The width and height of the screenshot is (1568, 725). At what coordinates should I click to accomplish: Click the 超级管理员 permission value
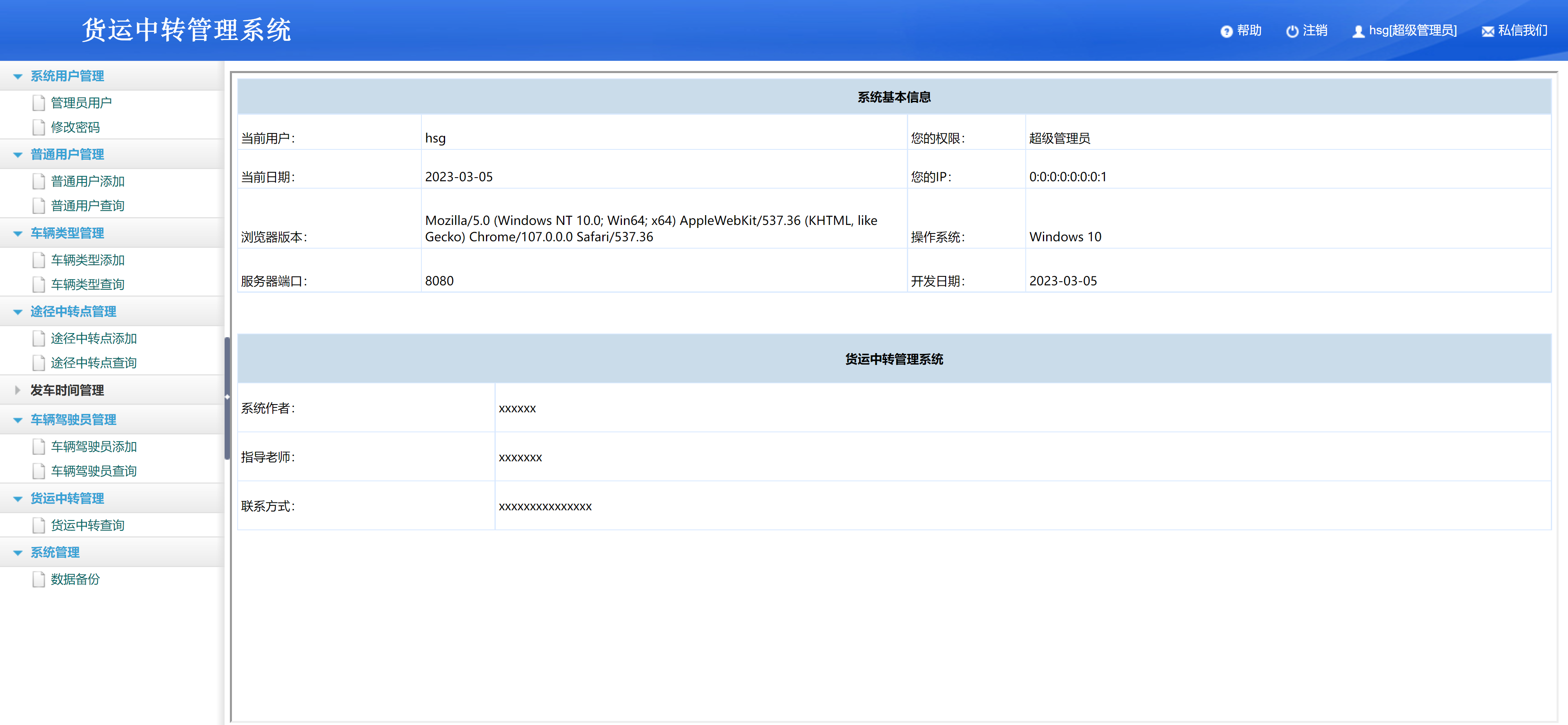1059,138
